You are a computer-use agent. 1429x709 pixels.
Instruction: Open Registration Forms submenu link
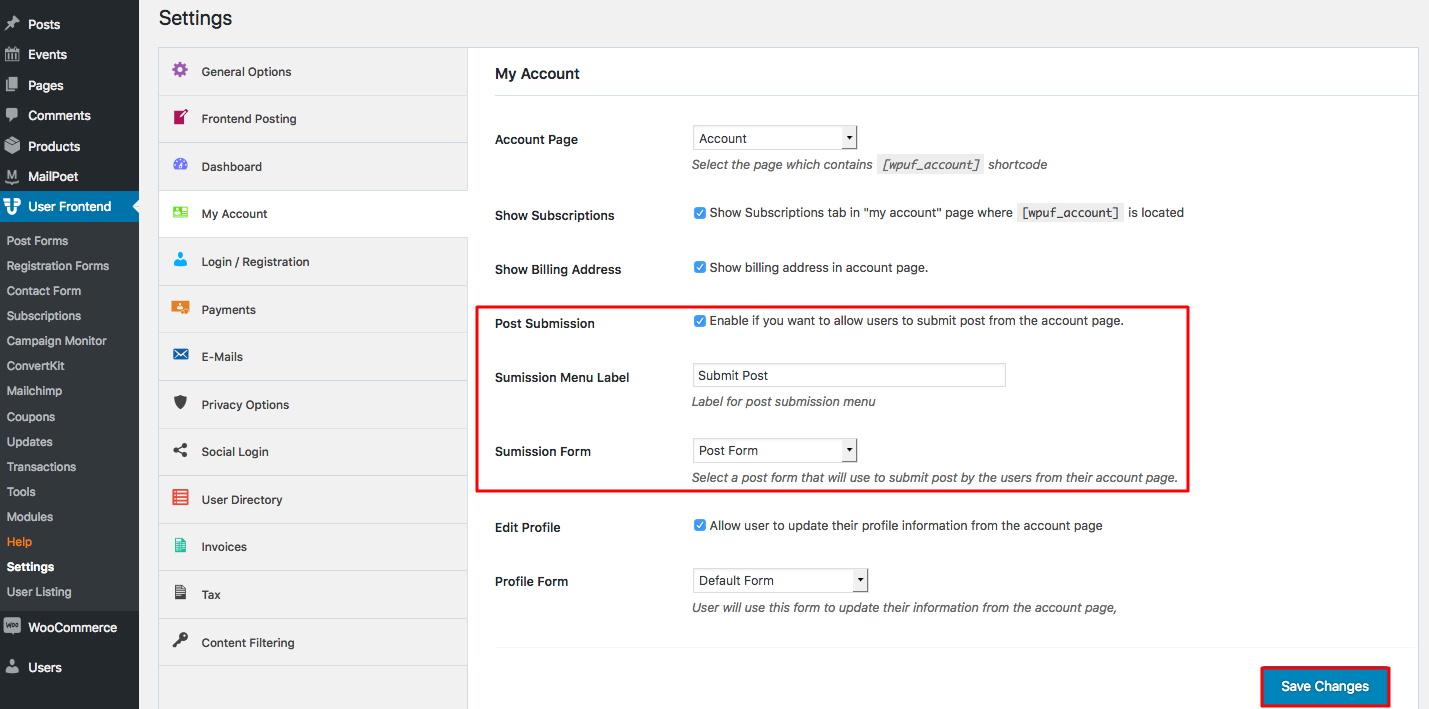coord(58,266)
